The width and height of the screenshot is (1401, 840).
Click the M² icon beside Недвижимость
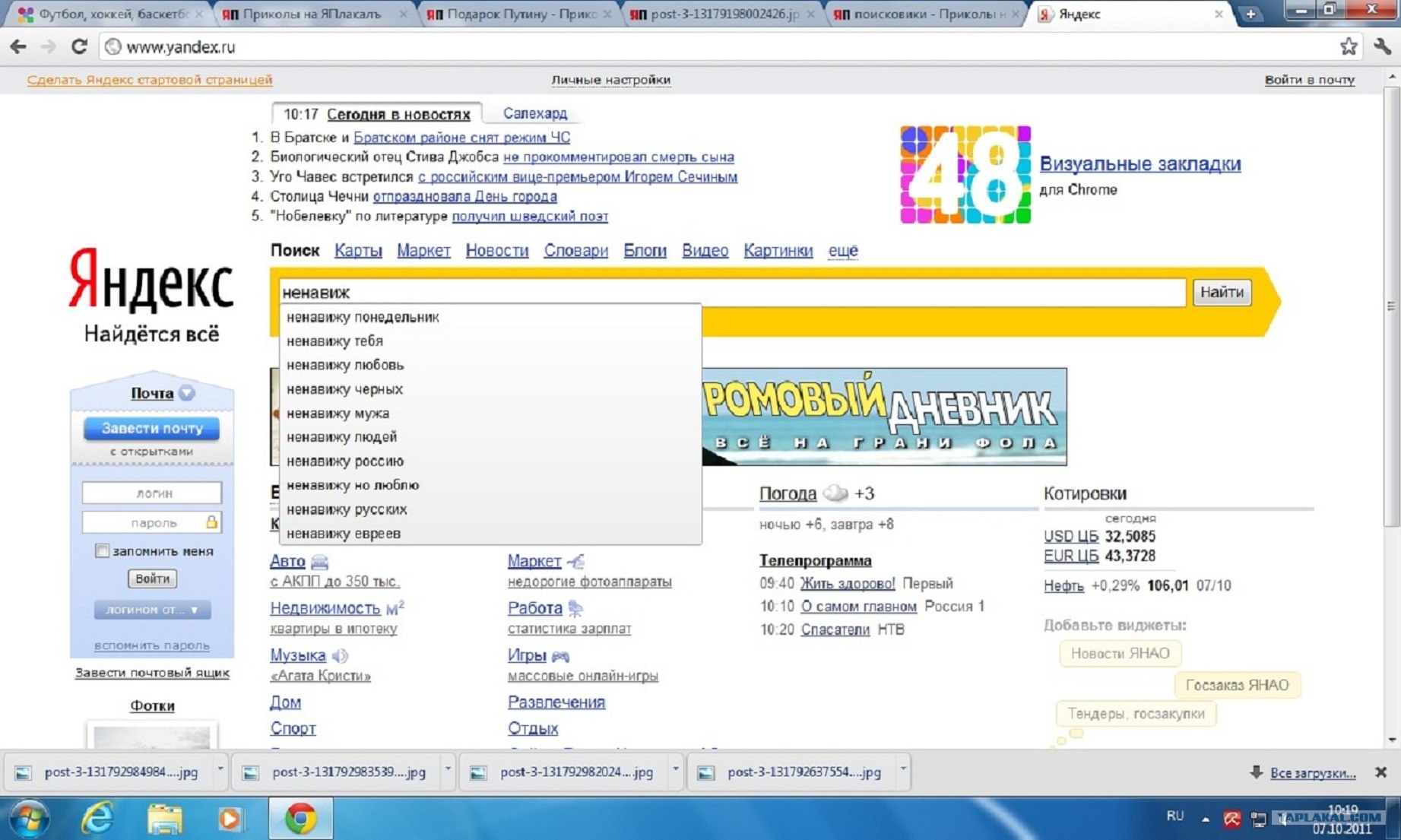[395, 608]
